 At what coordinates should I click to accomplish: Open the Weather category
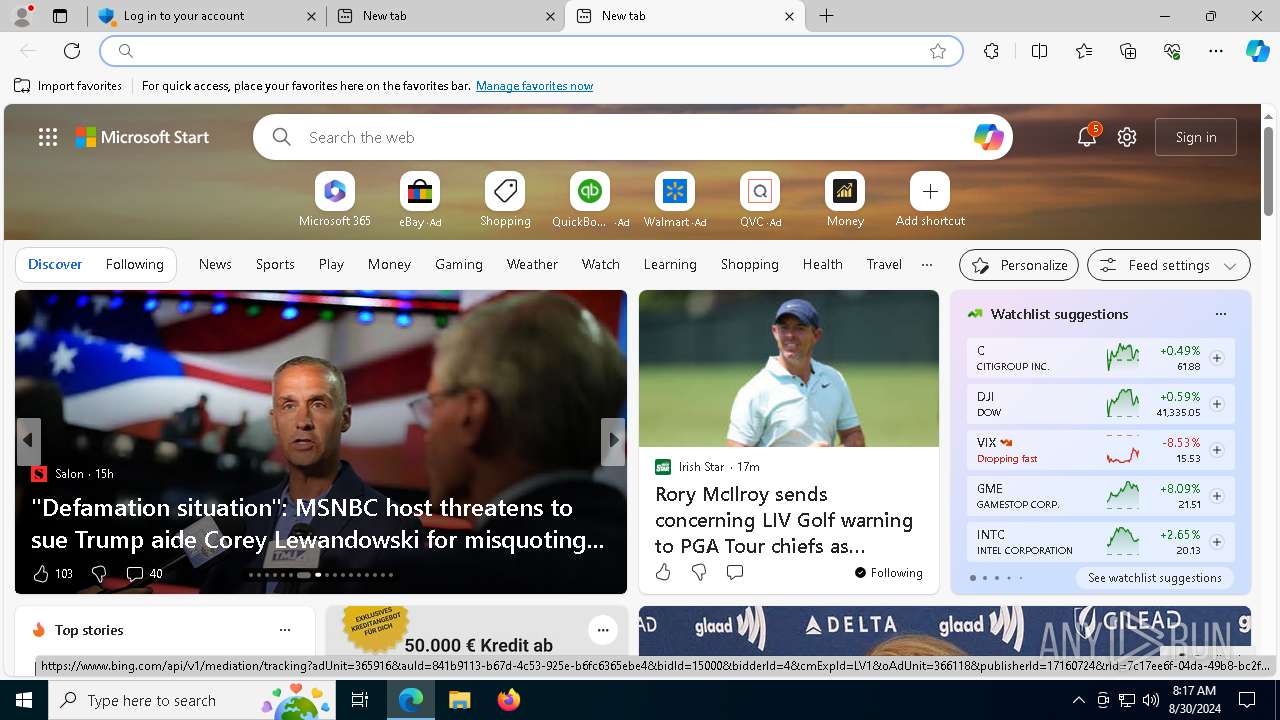pos(532,264)
